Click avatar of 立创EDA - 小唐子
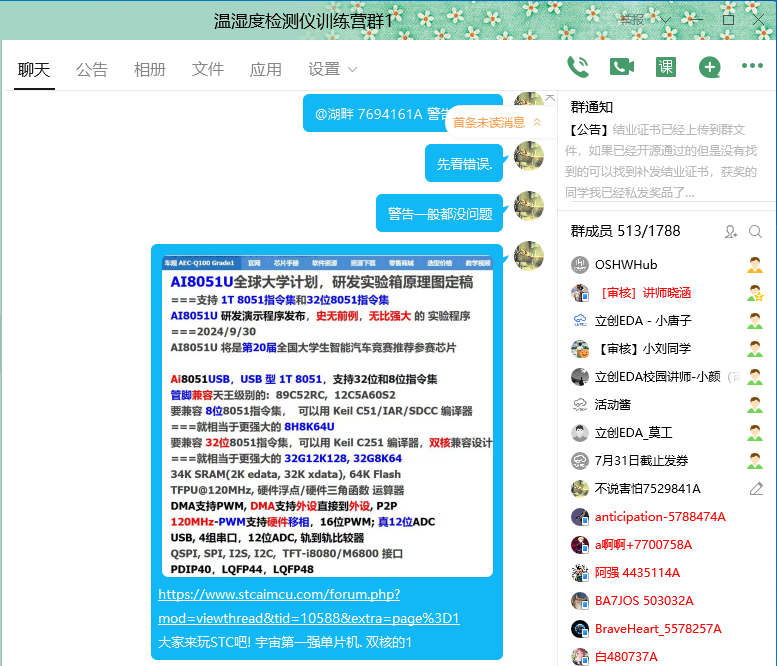Image resolution: width=777 pixels, height=666 pixels. 580,321
